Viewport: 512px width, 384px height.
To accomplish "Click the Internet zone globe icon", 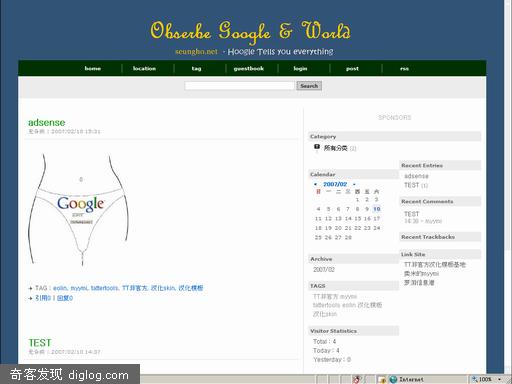I will (393, 379).
